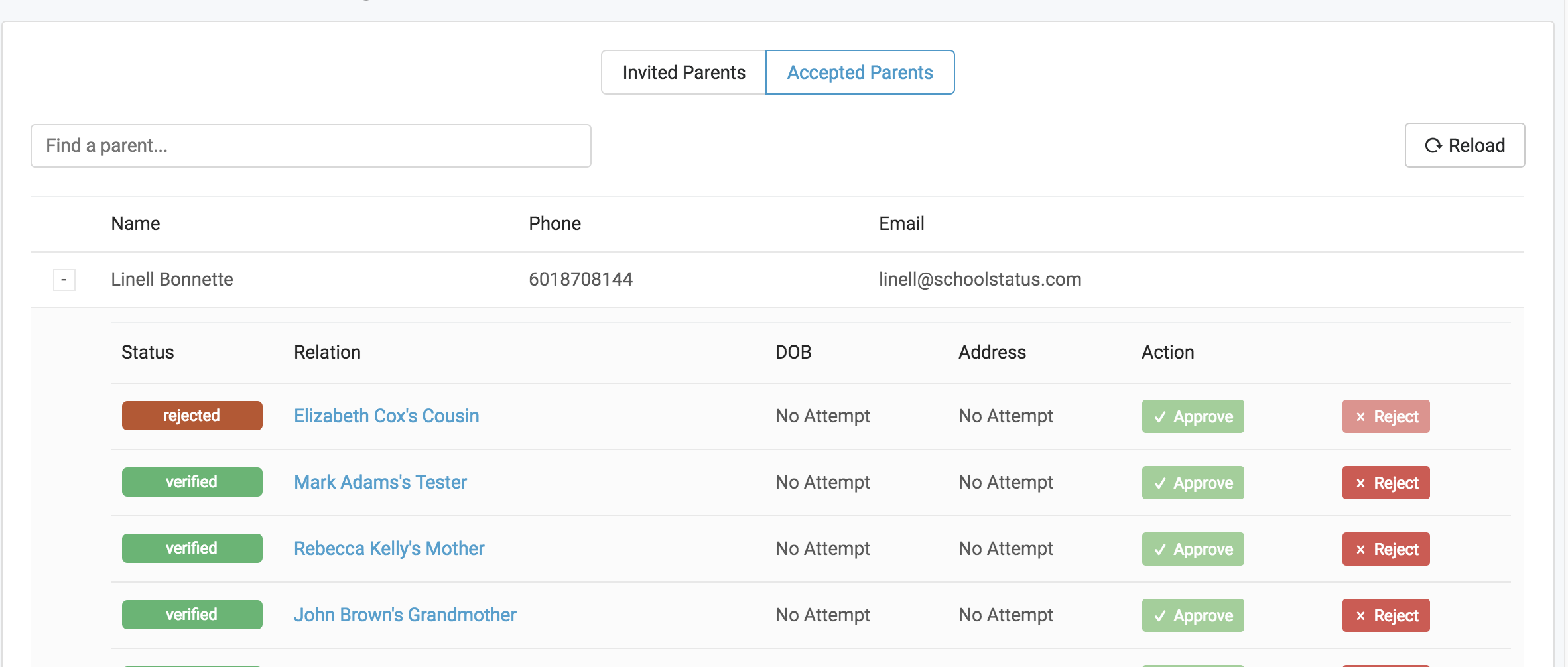The width and height of the screenshot is (1568, 667).
Task: Open Rebecca Kelly's Mother link
Action: coord(389,548)
